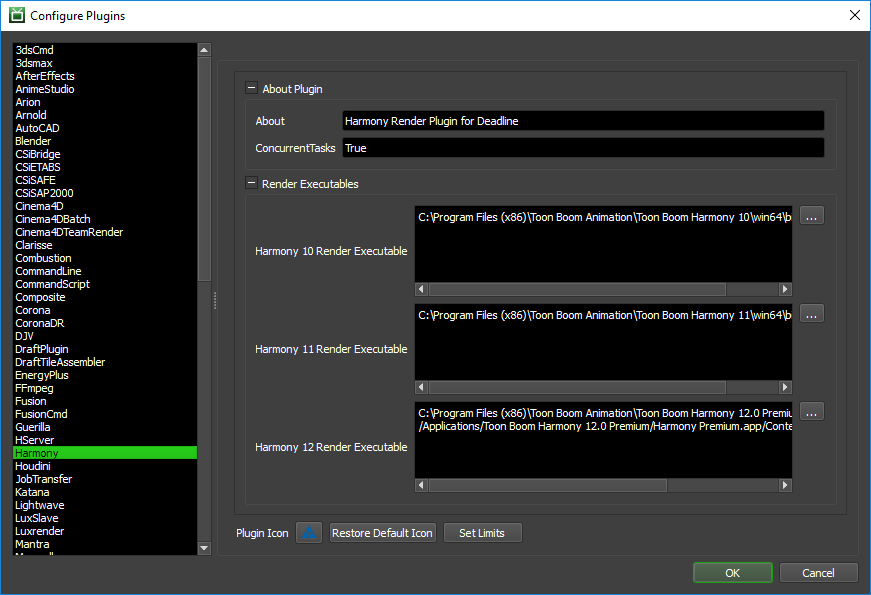
Task: Select Blender plugin
Action: [x=104, y=141]
